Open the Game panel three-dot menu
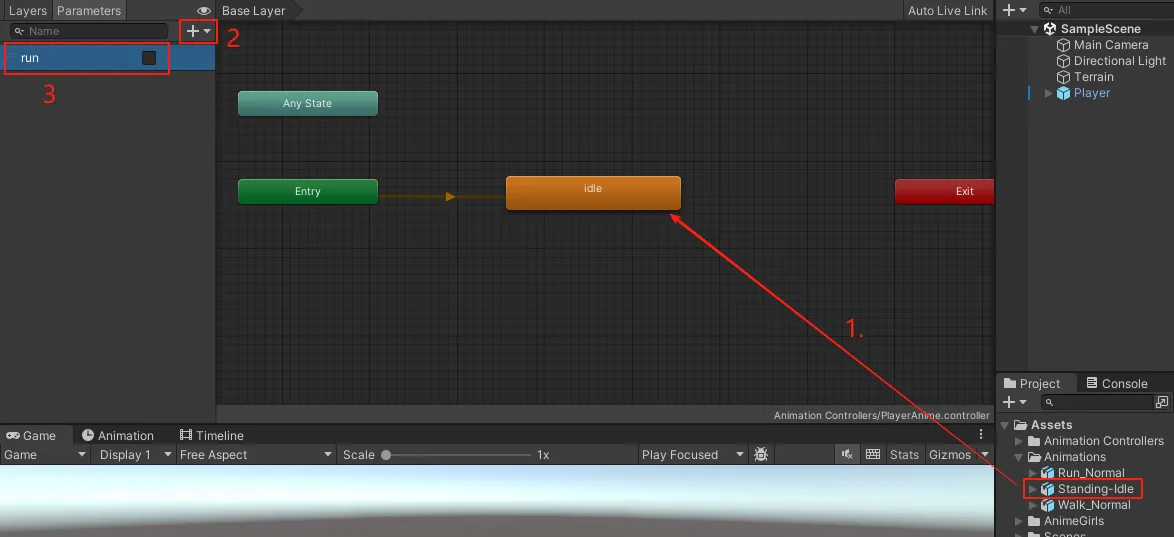 point(982,434)
